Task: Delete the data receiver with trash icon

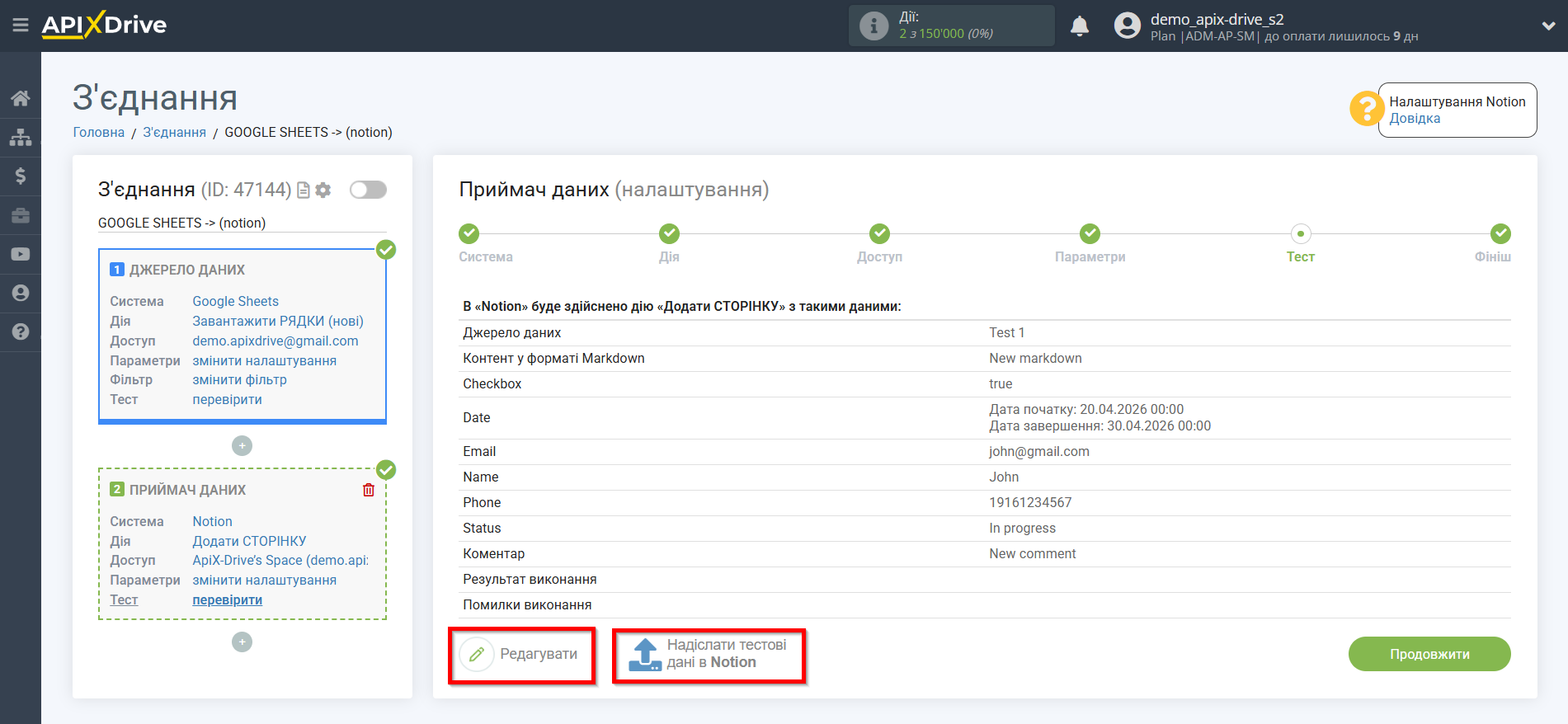Action: (x=369, y=490)
